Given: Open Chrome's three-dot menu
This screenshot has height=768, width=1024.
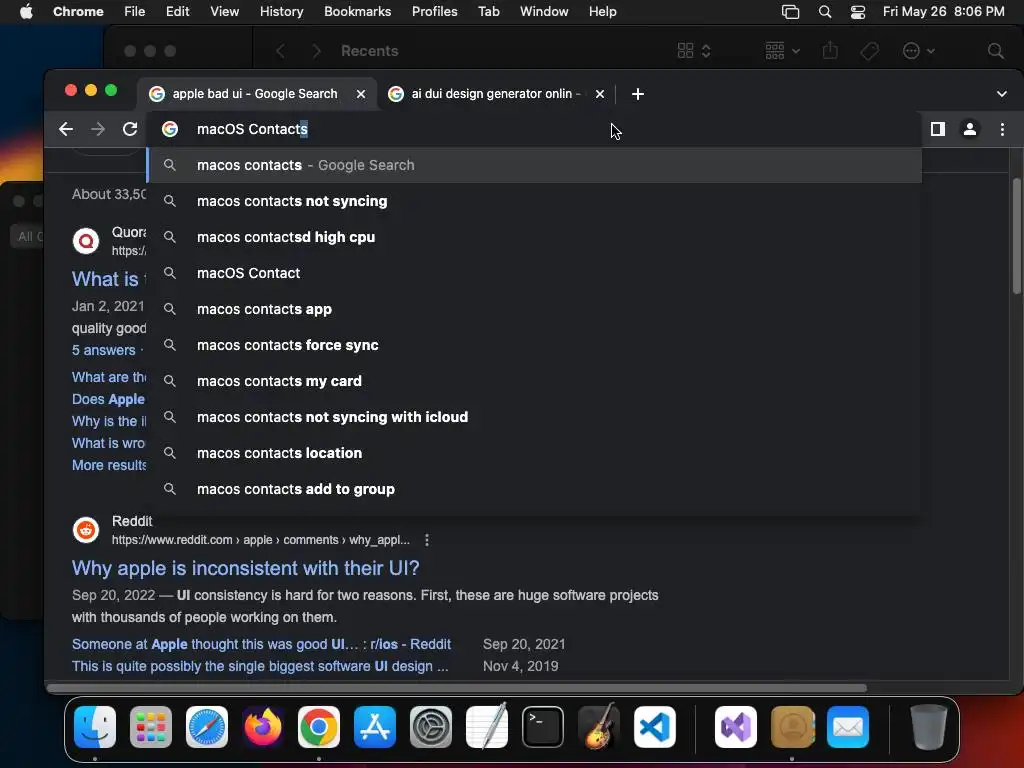Looking at the screenshot, I should coord(1002,129).
